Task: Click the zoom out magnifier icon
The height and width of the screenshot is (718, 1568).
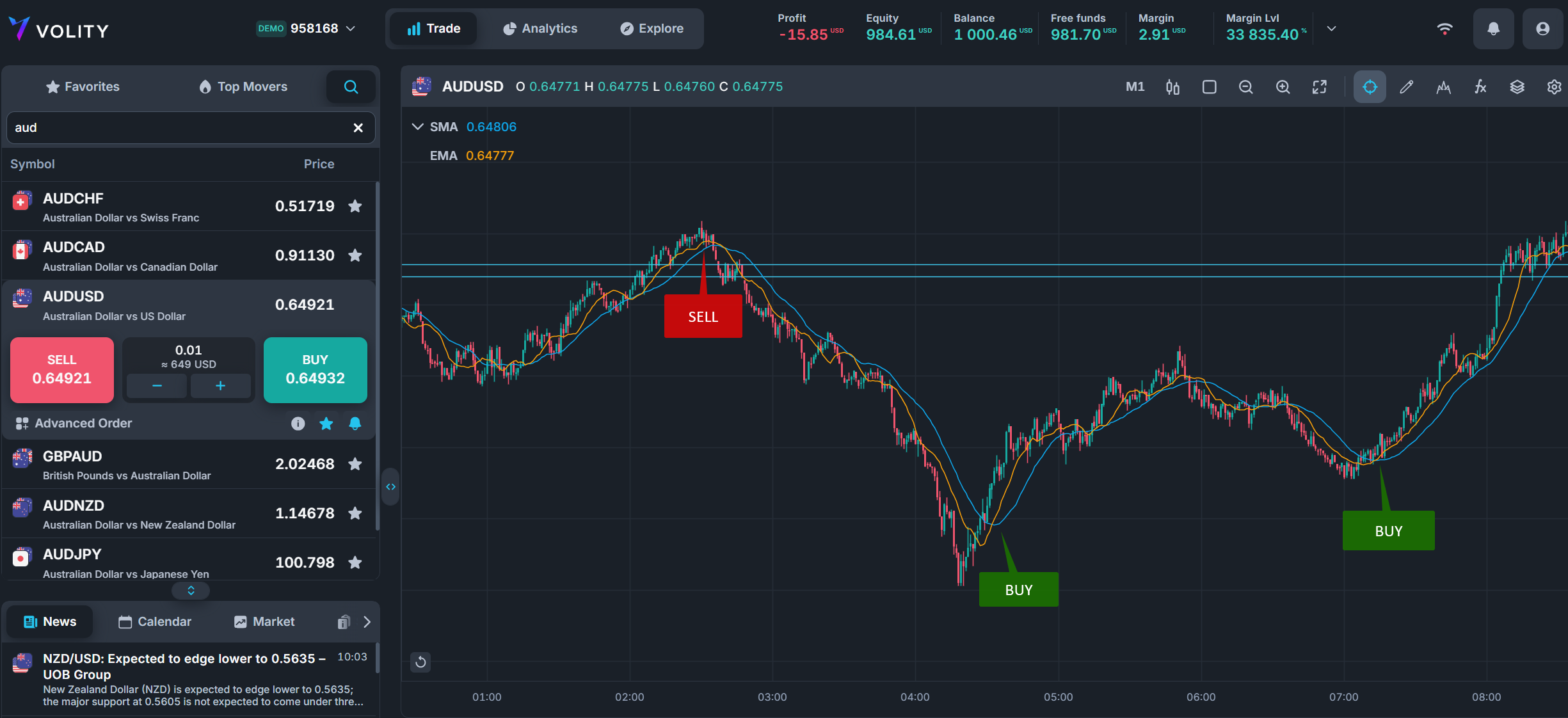Action: click(x=1245, y=87)
